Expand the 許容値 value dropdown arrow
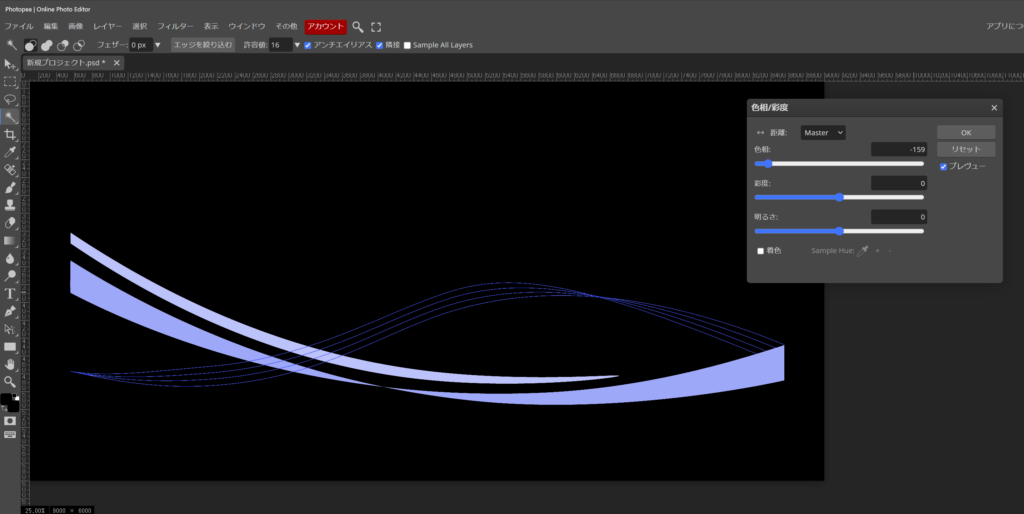 coord(297,45)
